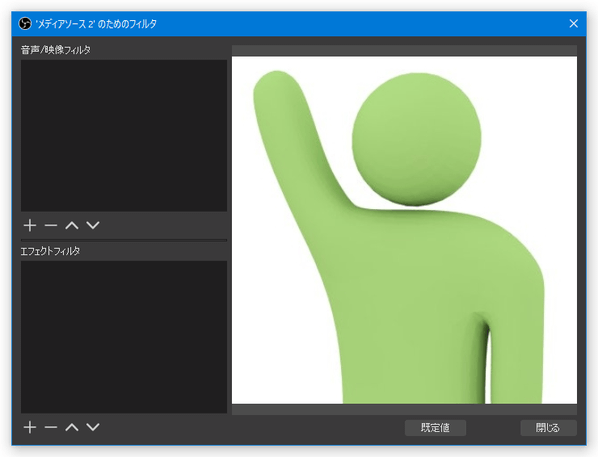The image size is (598, 457).
Task: Add a new effect filter with plus icon
Action: 30,427
